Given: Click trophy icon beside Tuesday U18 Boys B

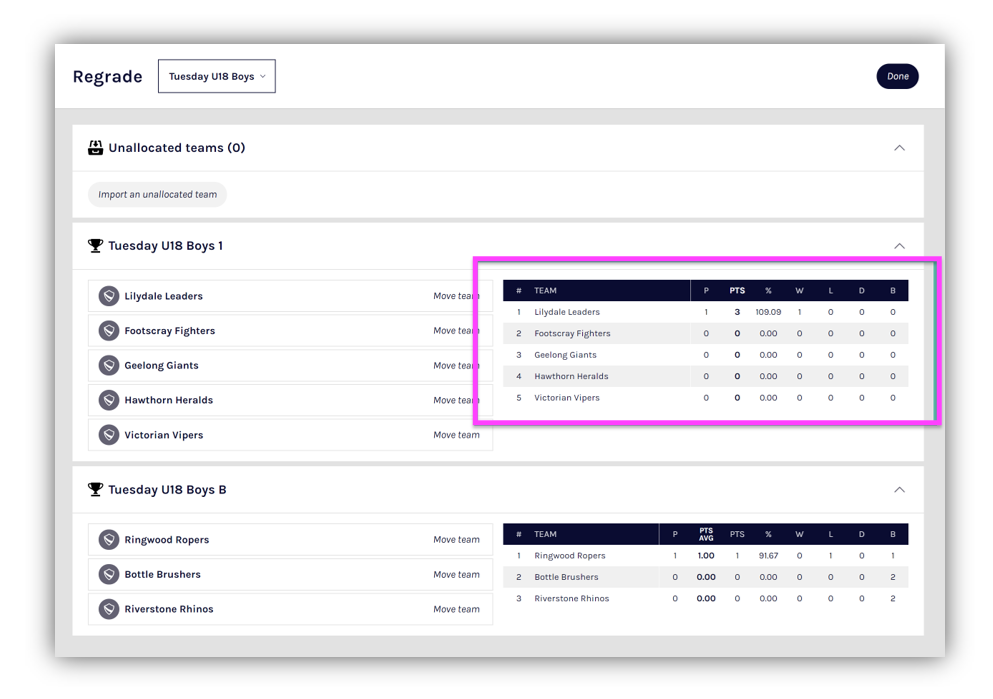Looking at the screenshot, I should click(x=95, y=489).
